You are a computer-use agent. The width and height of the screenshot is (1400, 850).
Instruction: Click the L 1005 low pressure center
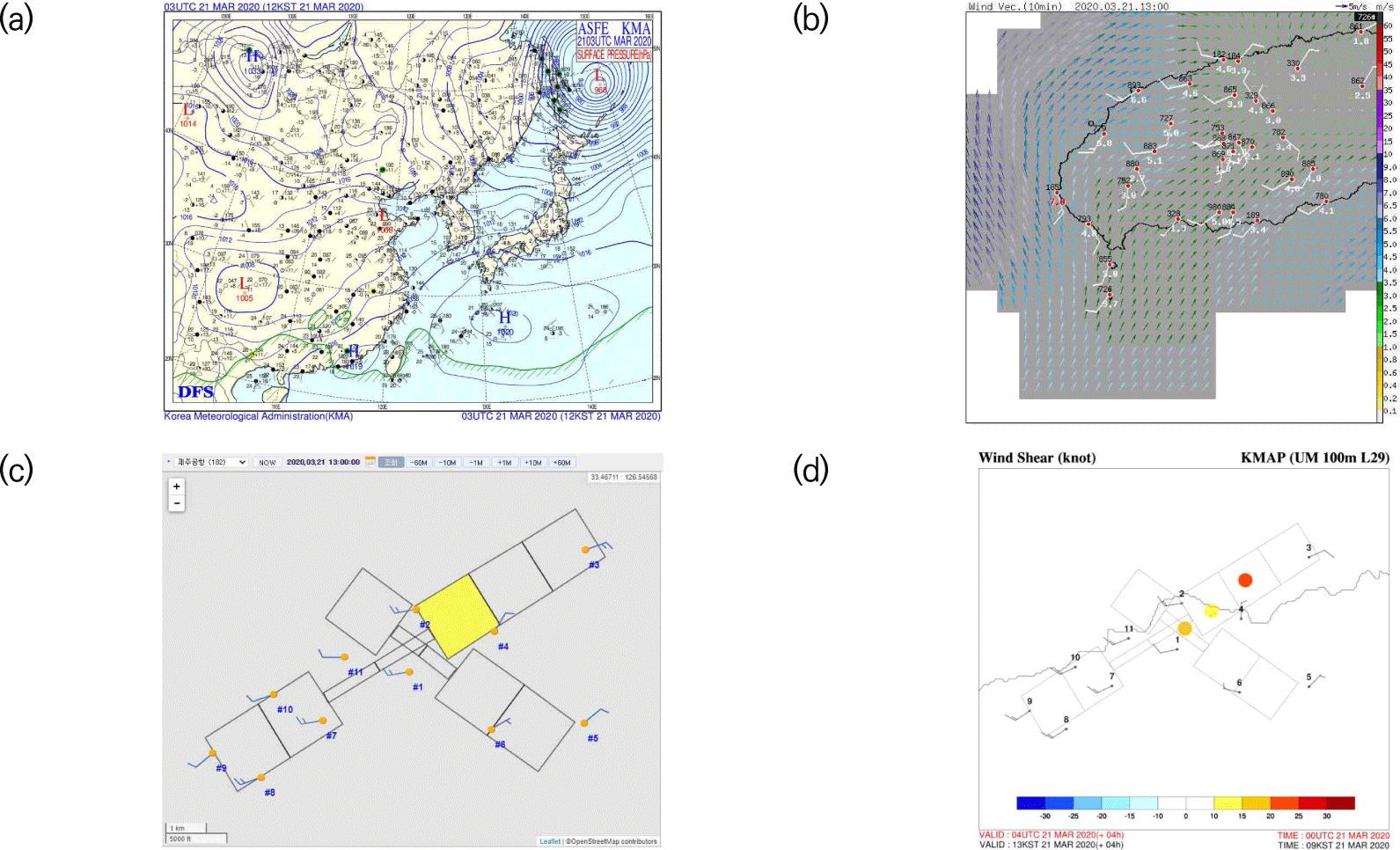pos(244,289)
